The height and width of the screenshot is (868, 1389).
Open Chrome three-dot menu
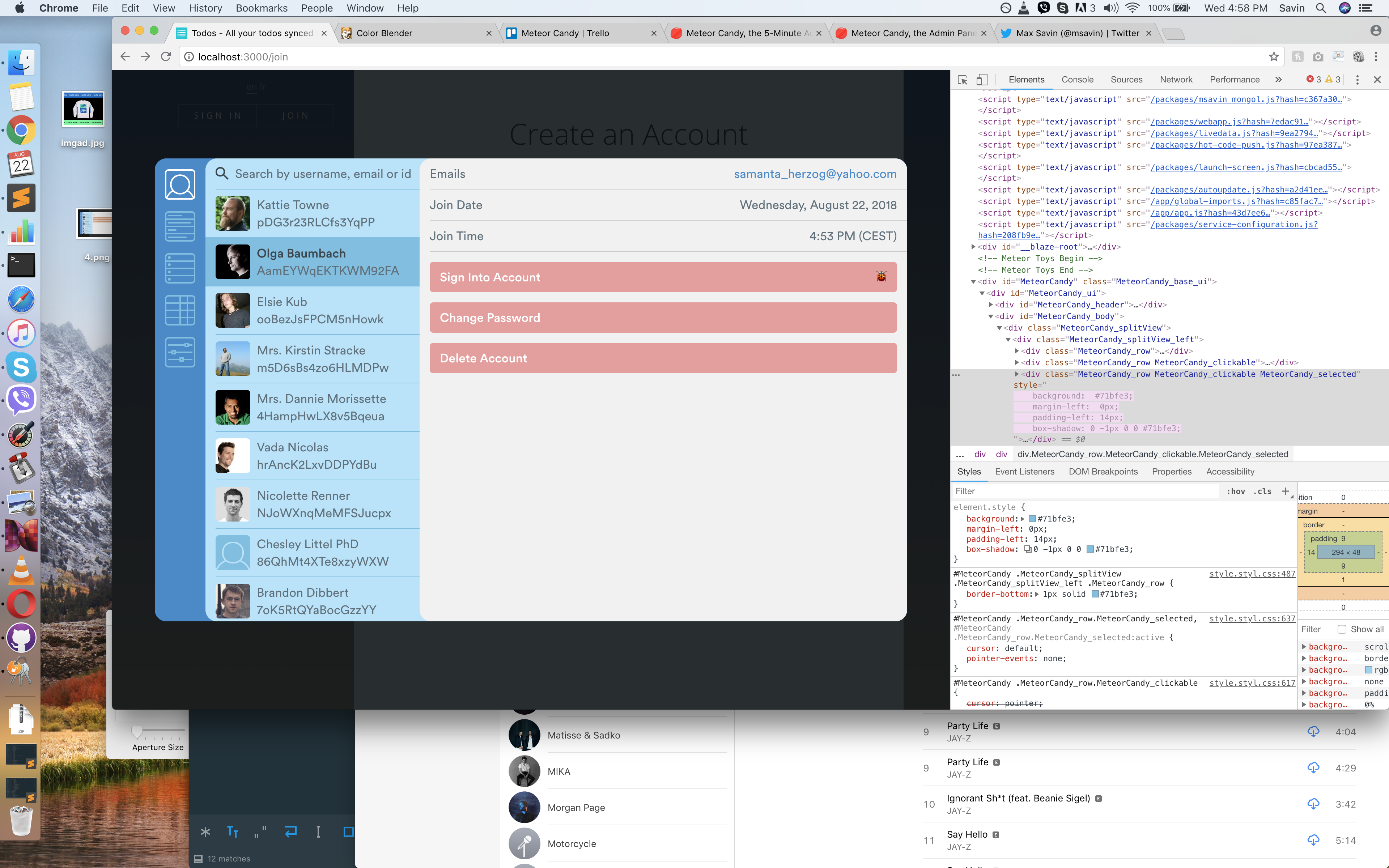1376,56
